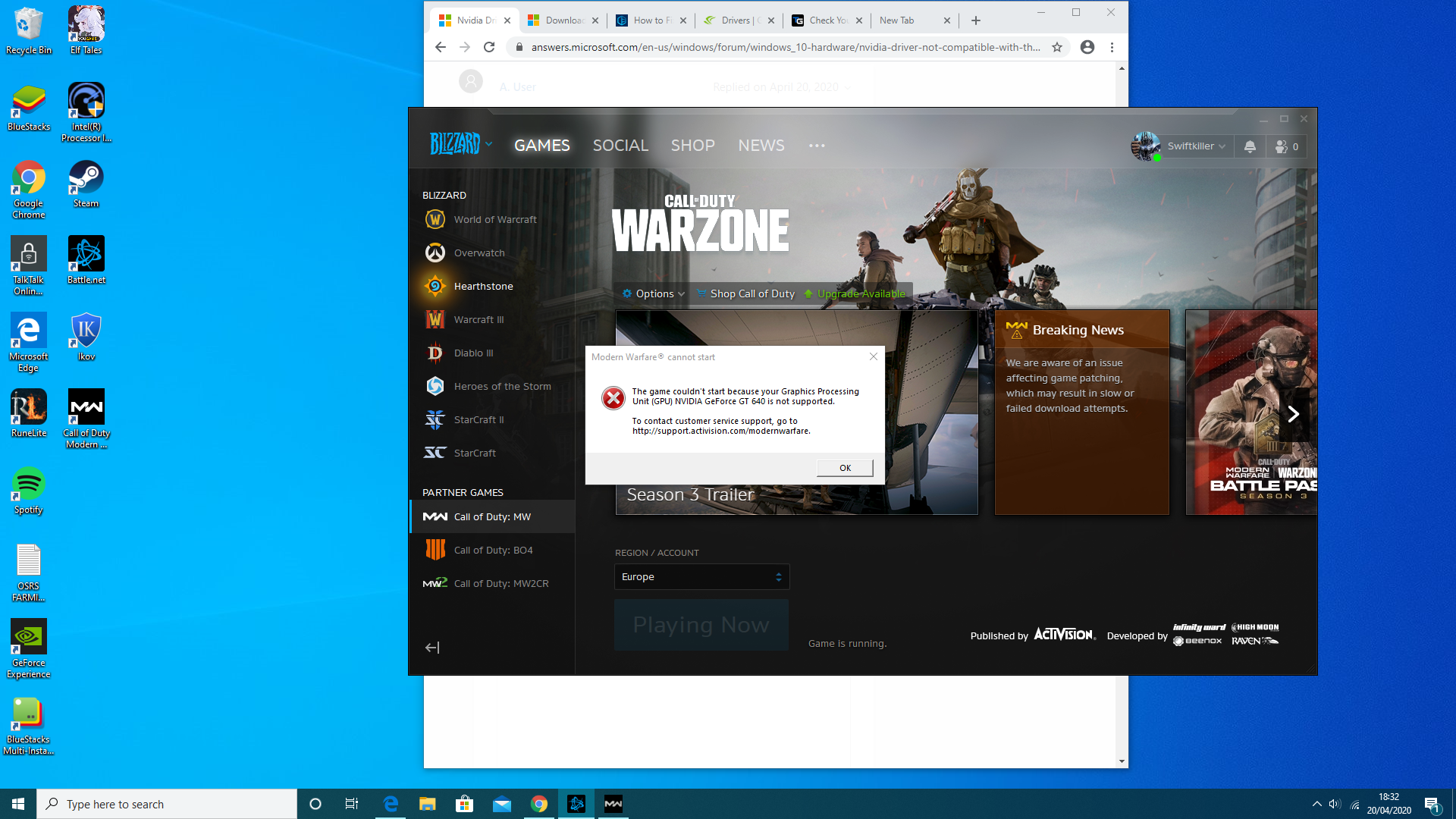The height and width of the screenshot is (819, 1456).
Task: Open taskbar volume control
Action: tap(1335, 804)
